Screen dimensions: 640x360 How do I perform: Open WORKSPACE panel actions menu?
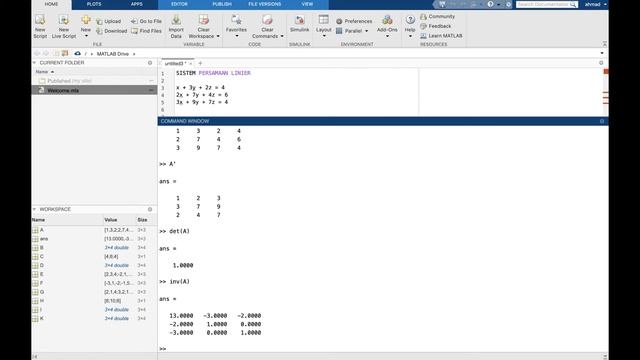click(x=150, y=209)
